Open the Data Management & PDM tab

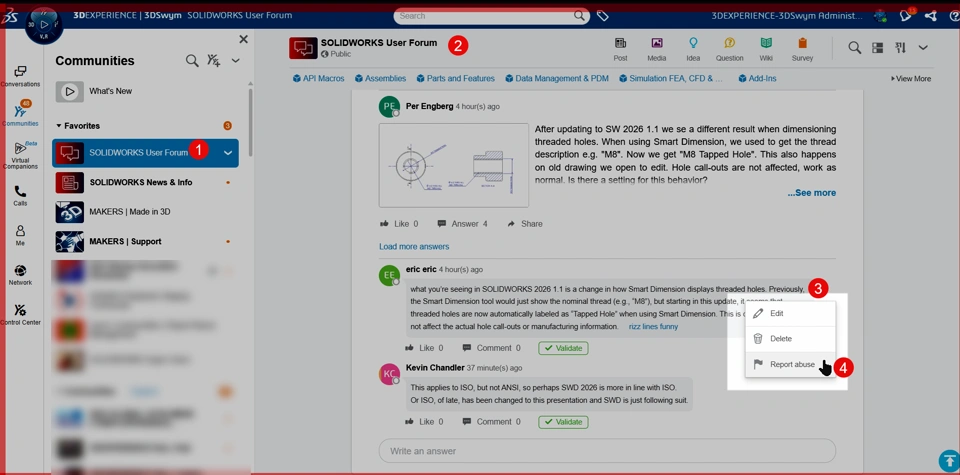(x=557, y=78)
